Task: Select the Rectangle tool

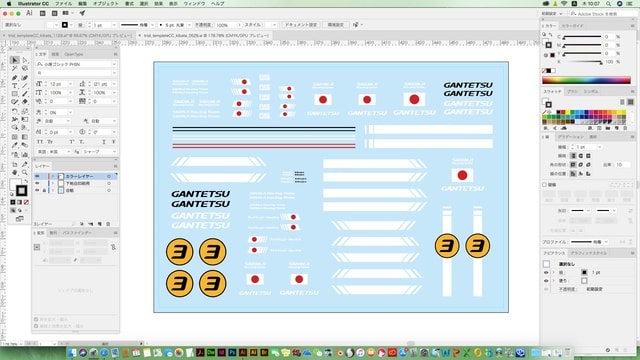Action: tap(15, 94)
